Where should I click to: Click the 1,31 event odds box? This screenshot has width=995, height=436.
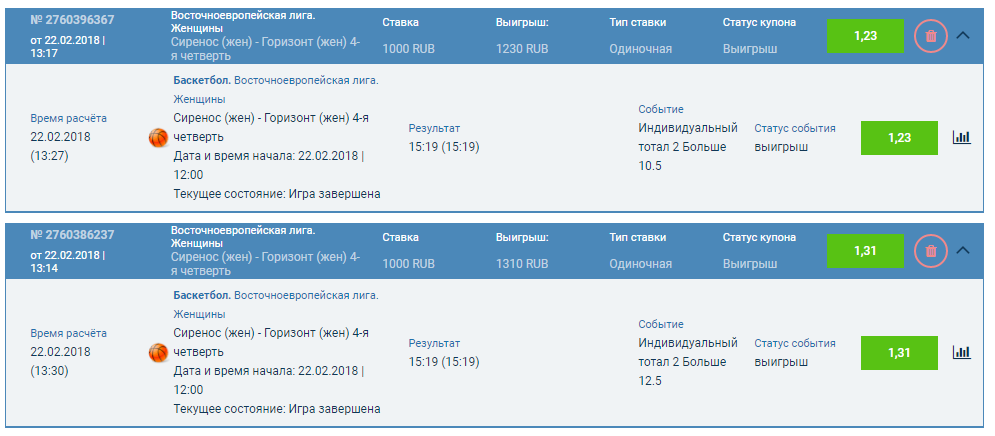click(899, 352)
